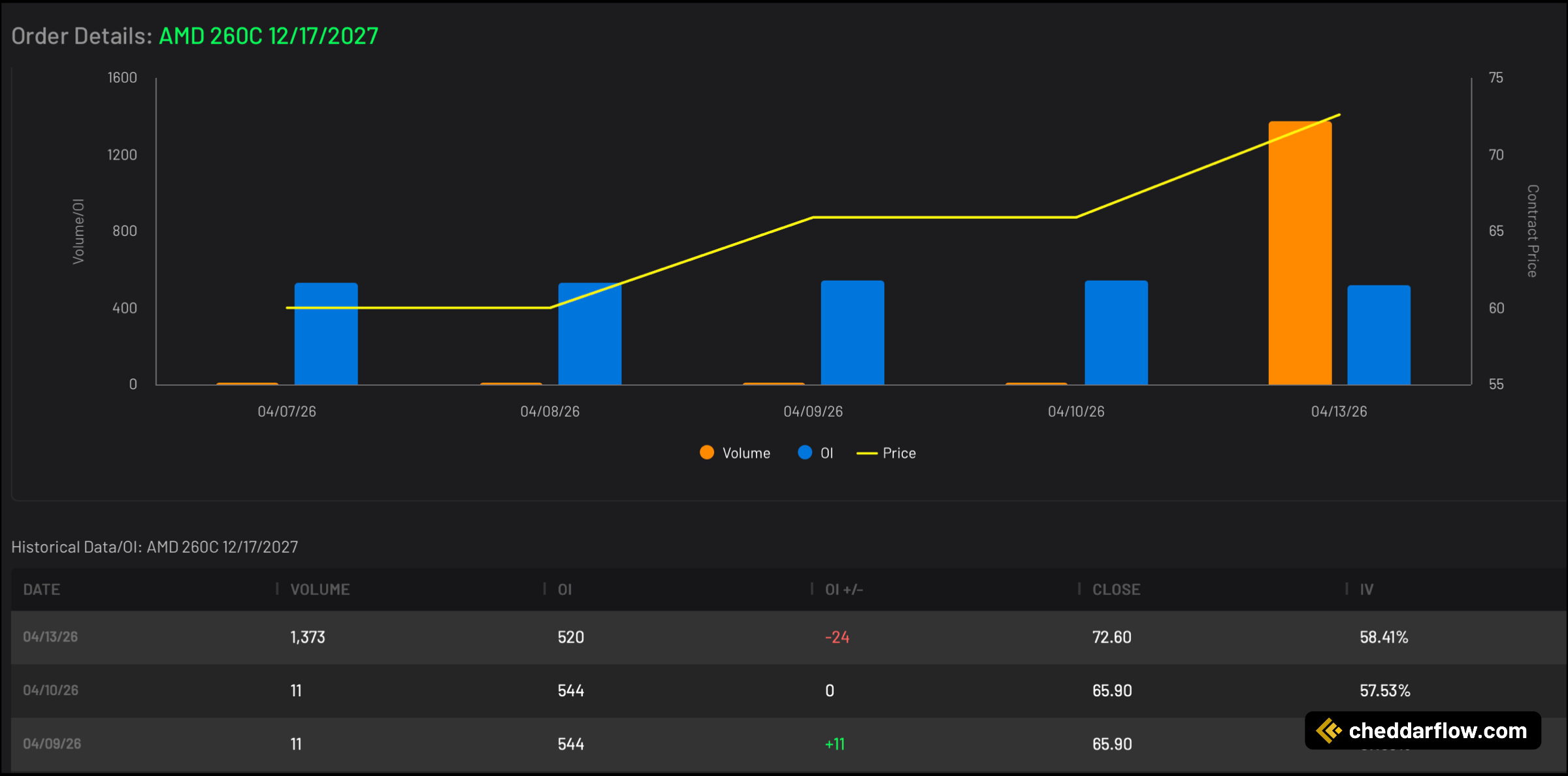Viewport: 1568px width, 776px height.
Task: Click the OI value 544 in 04/10/26 row
Action: pos(571,690)
